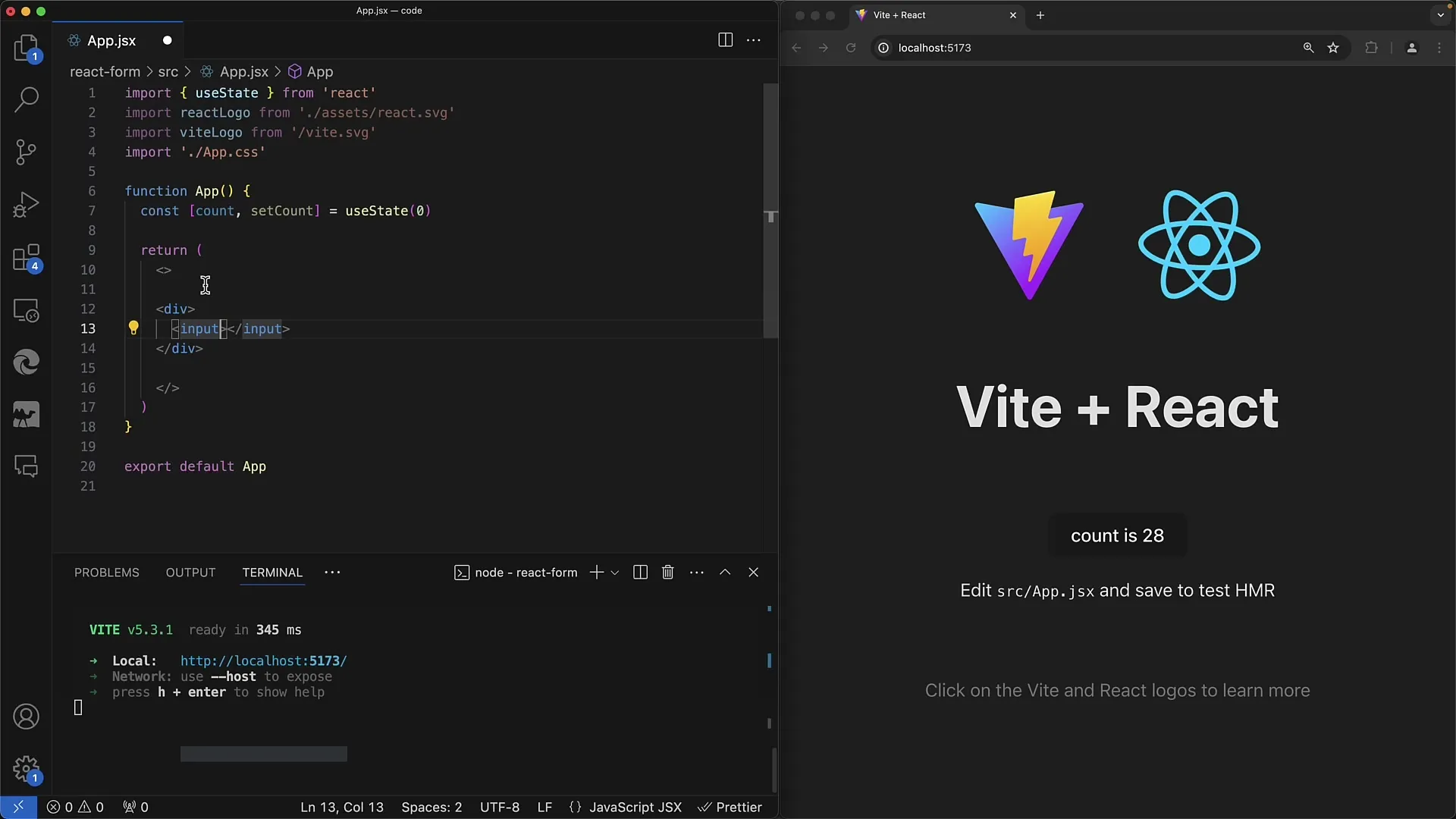
Task: Toggle the editor layout split view button
Action: pyautogui.click(x=726, y=40)
